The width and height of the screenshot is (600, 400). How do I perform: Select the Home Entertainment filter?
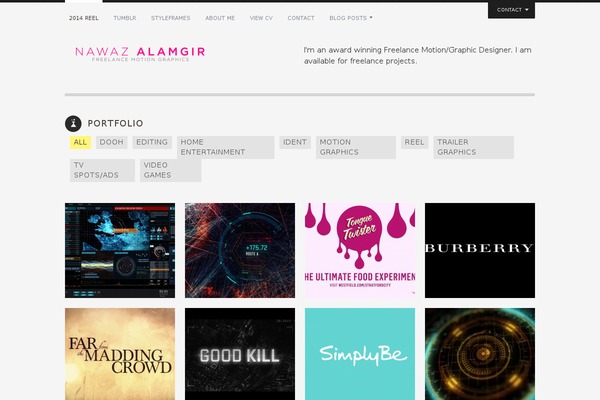(226, 147)
